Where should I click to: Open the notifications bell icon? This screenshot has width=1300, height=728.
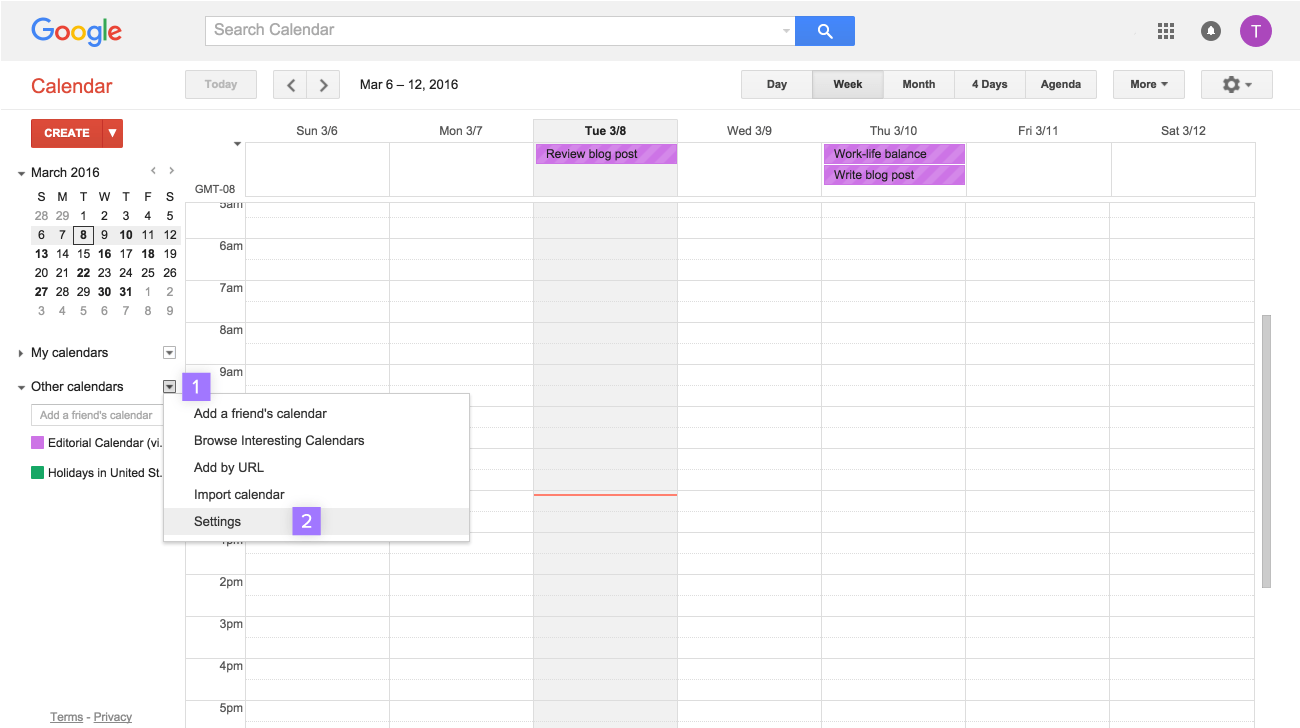pyautogui.click(x=1210, y=31)
